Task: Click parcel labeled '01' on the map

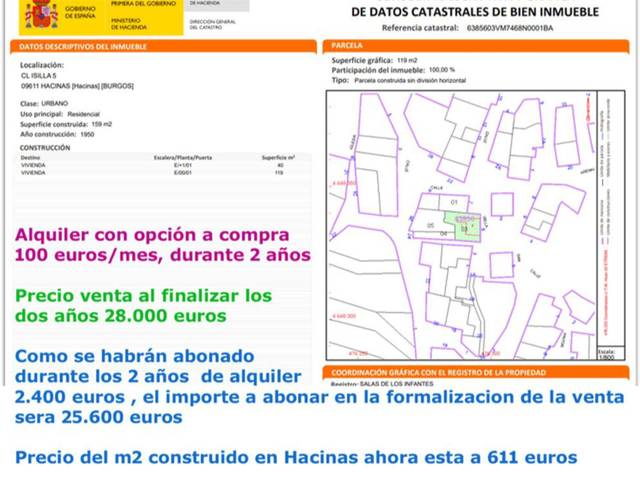Action: pos(454,202)
